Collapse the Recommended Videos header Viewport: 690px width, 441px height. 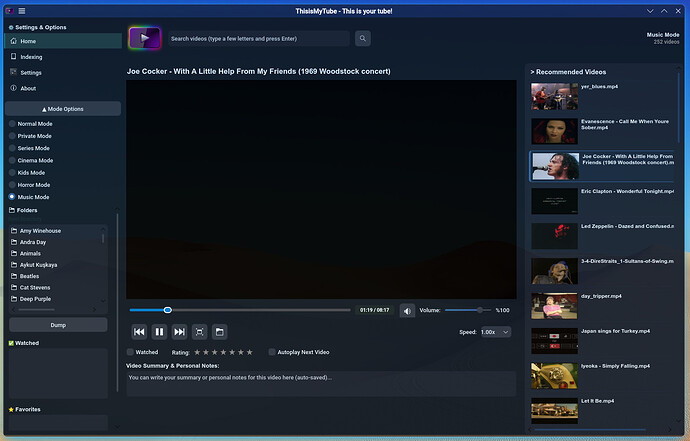568,72
